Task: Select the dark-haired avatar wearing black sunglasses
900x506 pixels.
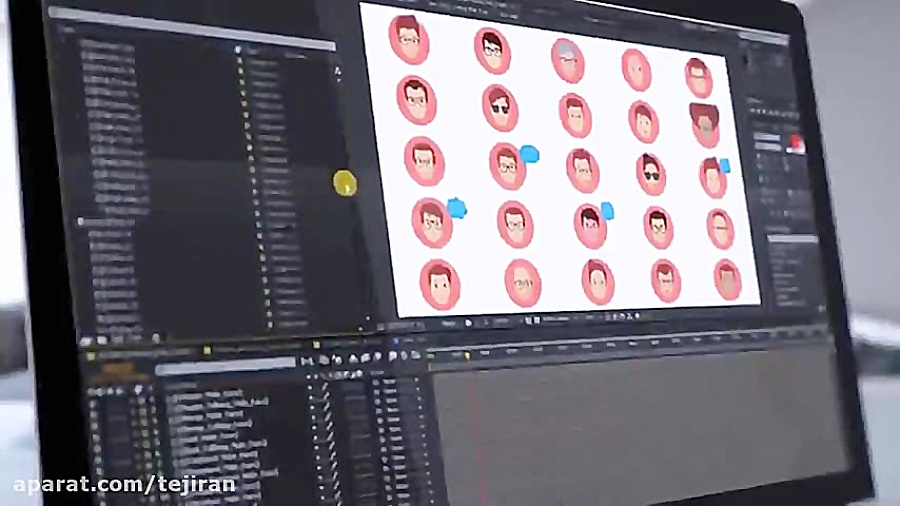Action: click(650, 174)
